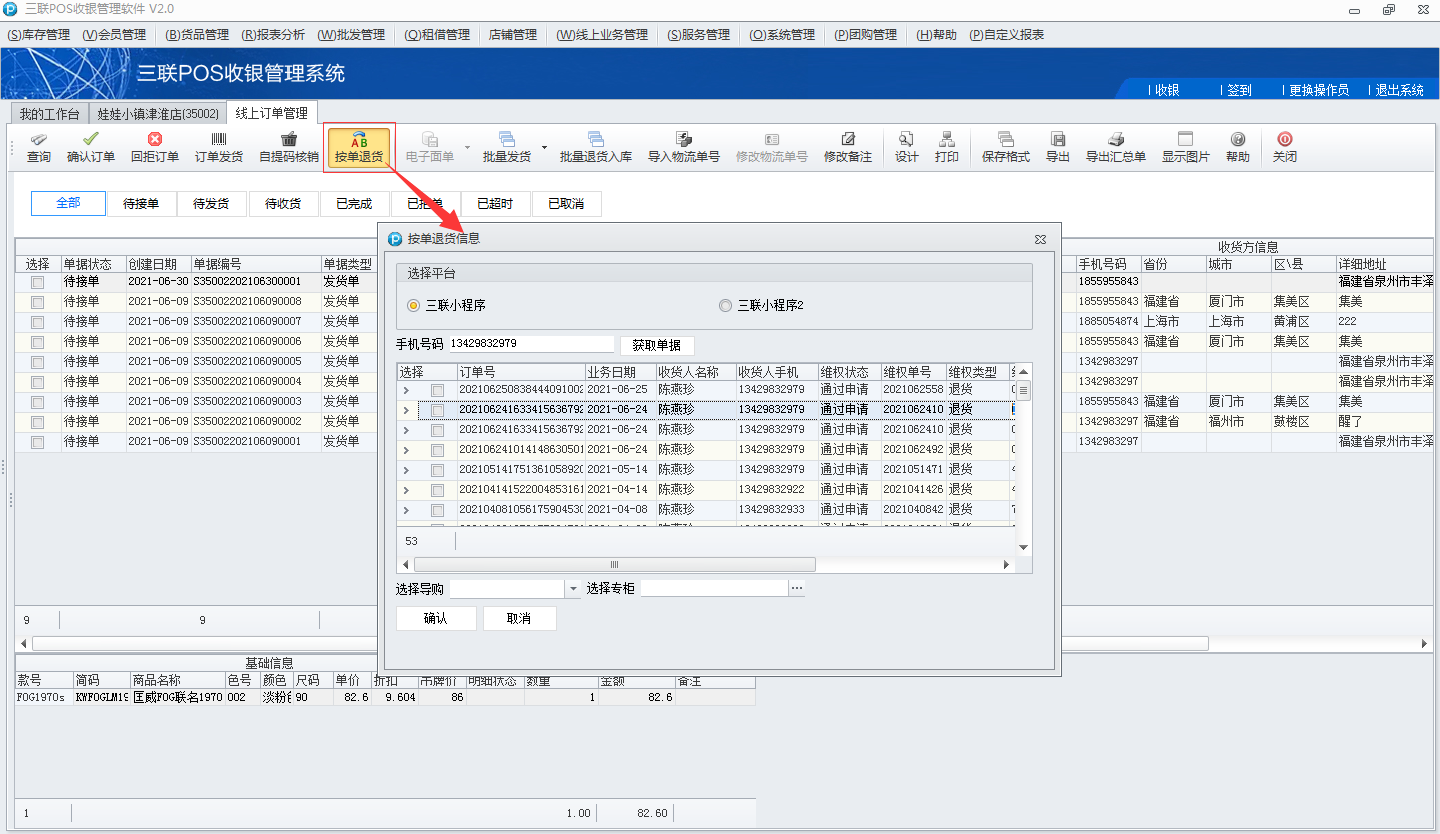This screenshot has height=834, width=1440.
Task: Select the 三联小程序 platform radio button
Action: 414,305
